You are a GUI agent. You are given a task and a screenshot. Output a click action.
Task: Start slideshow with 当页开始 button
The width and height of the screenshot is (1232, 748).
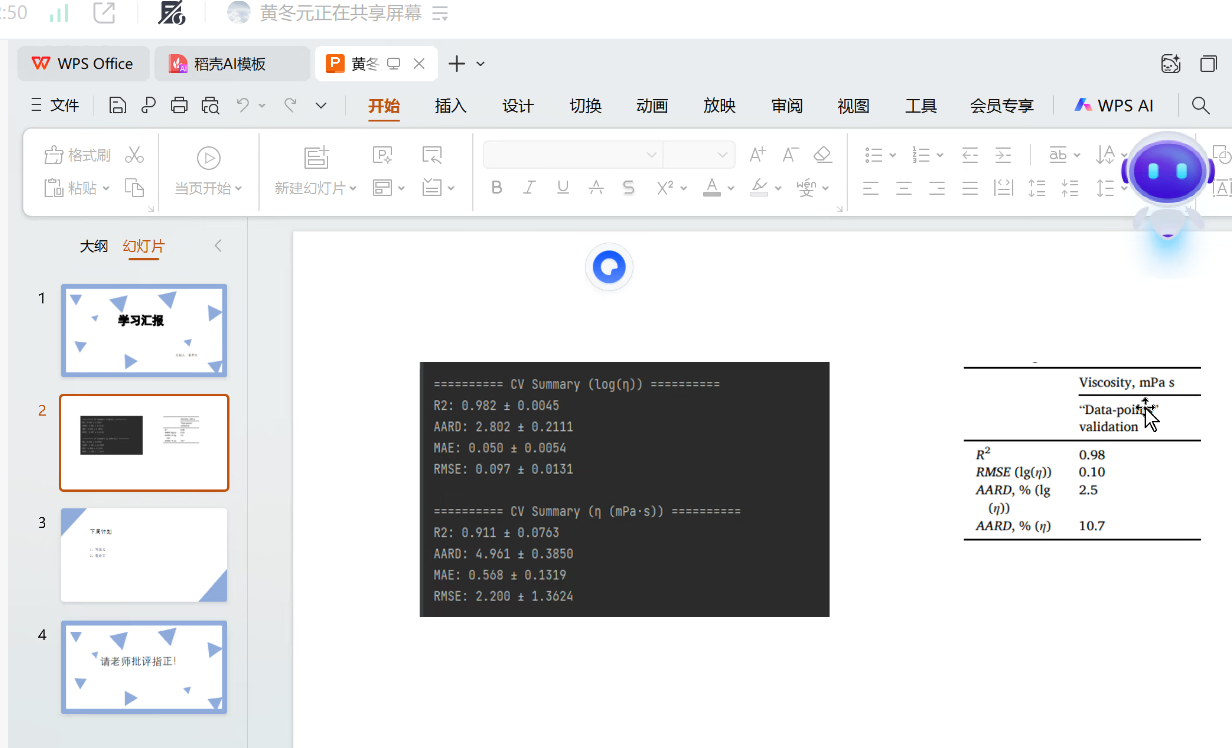point(208,188)
